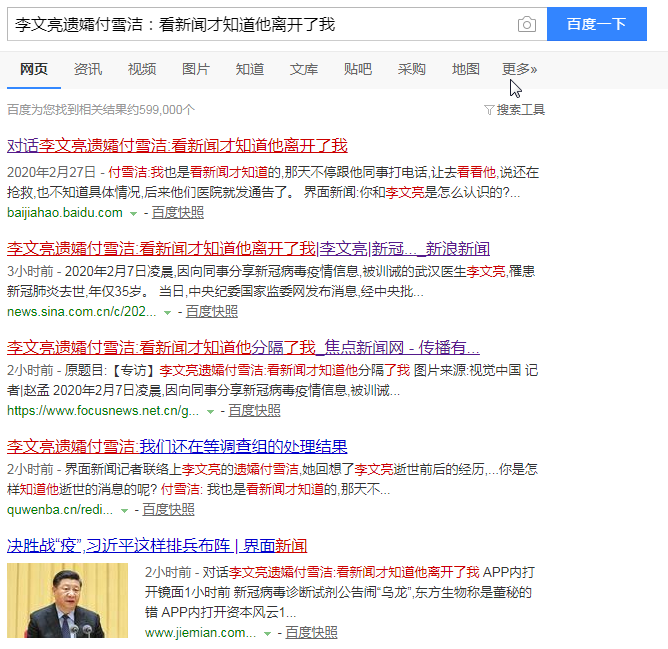
Task: Expand arrow next to baijiahao.baidu.com
Action: [x=132, y=213]
